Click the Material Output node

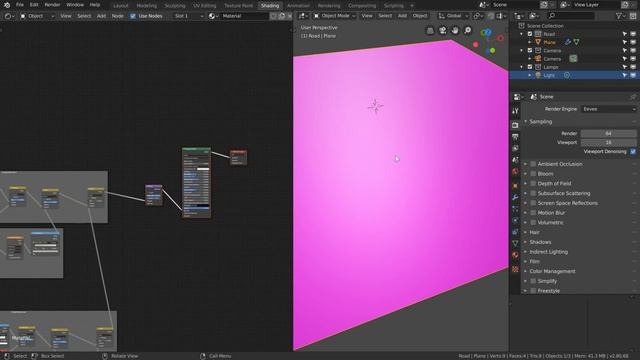point(238,158)
